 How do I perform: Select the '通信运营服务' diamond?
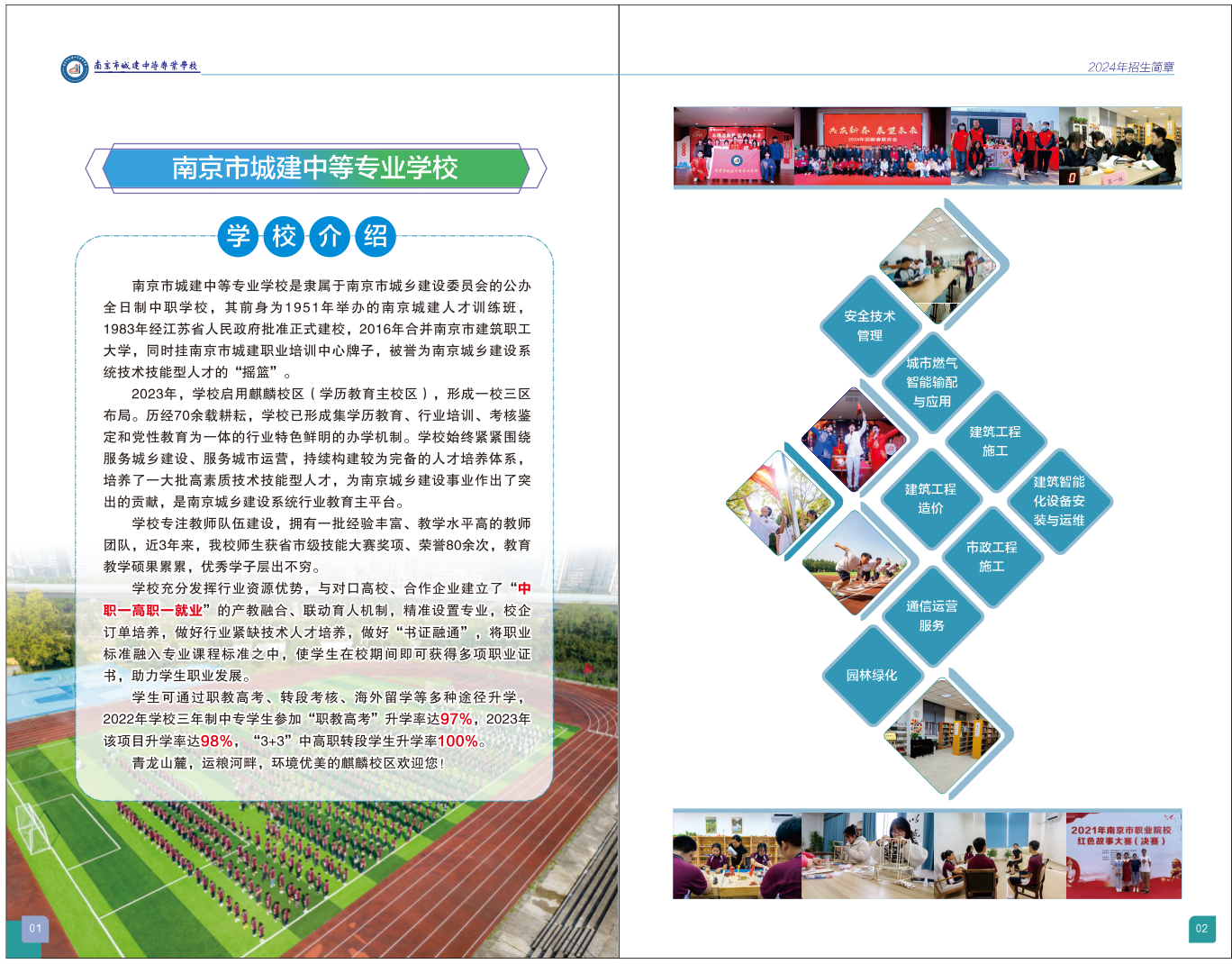[931, 616]
